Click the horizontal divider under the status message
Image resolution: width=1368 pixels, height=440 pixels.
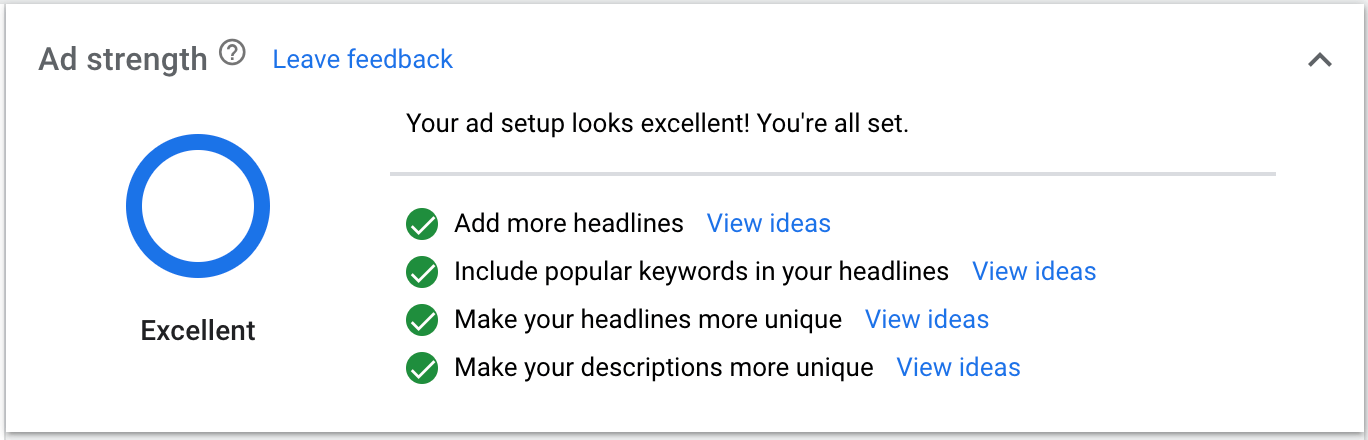point(832,174)
